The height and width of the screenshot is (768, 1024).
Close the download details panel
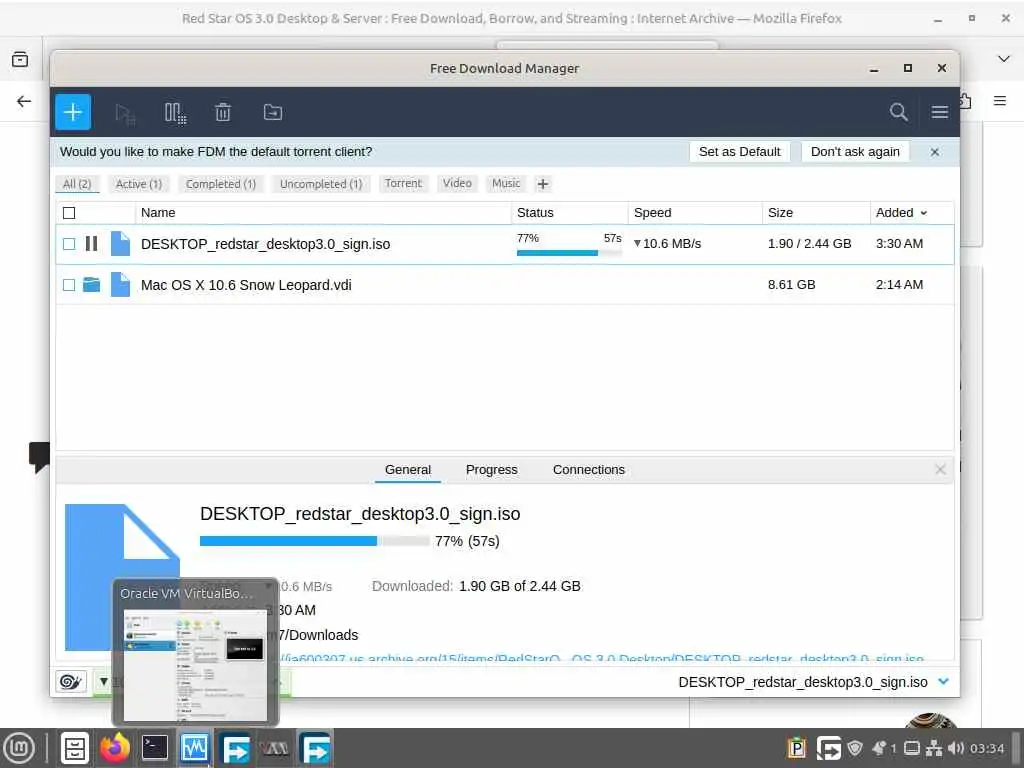(x=940, y=470)
